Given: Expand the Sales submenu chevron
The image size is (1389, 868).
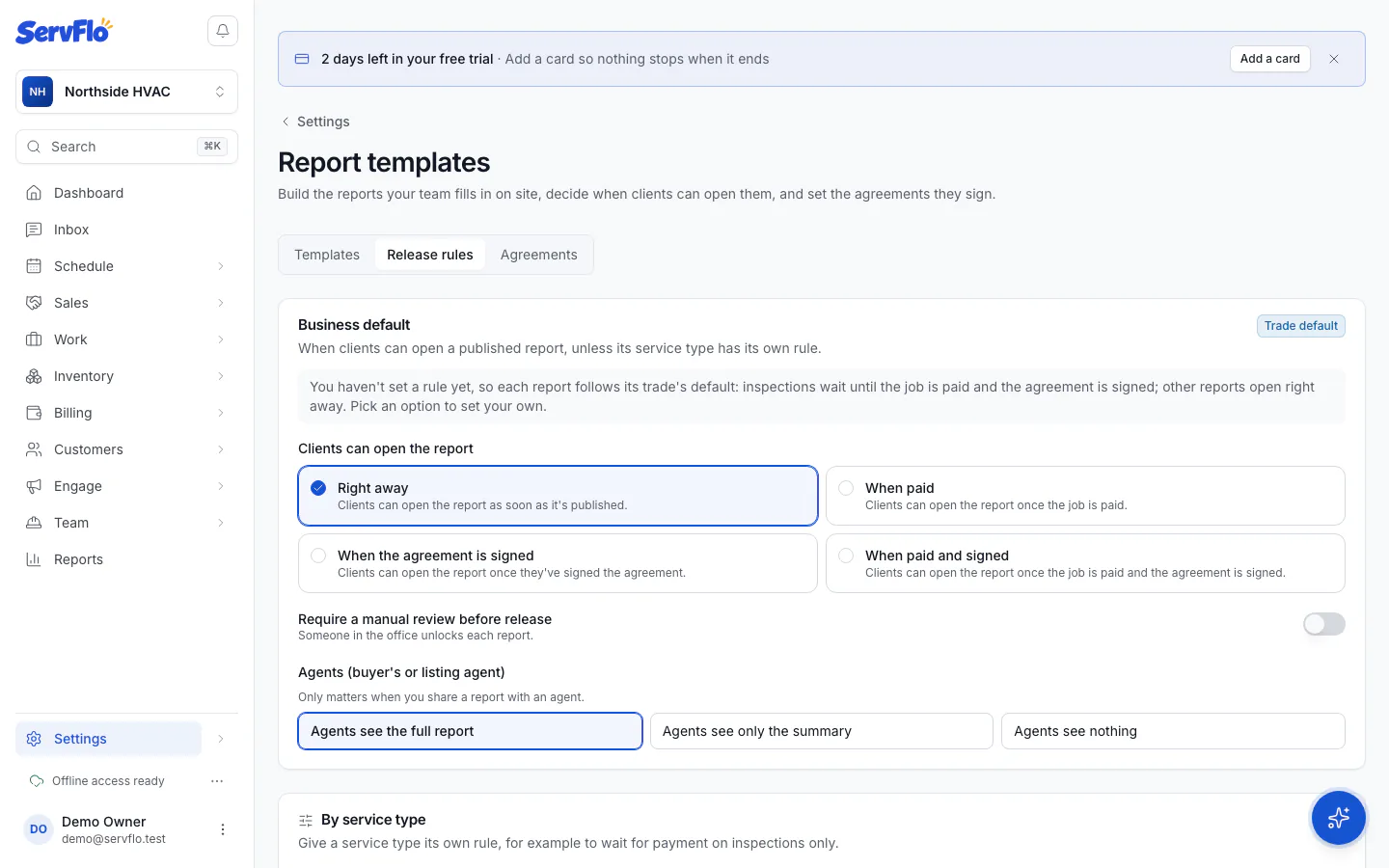Looking at the screenshot, I should click(x=221, y=303).
